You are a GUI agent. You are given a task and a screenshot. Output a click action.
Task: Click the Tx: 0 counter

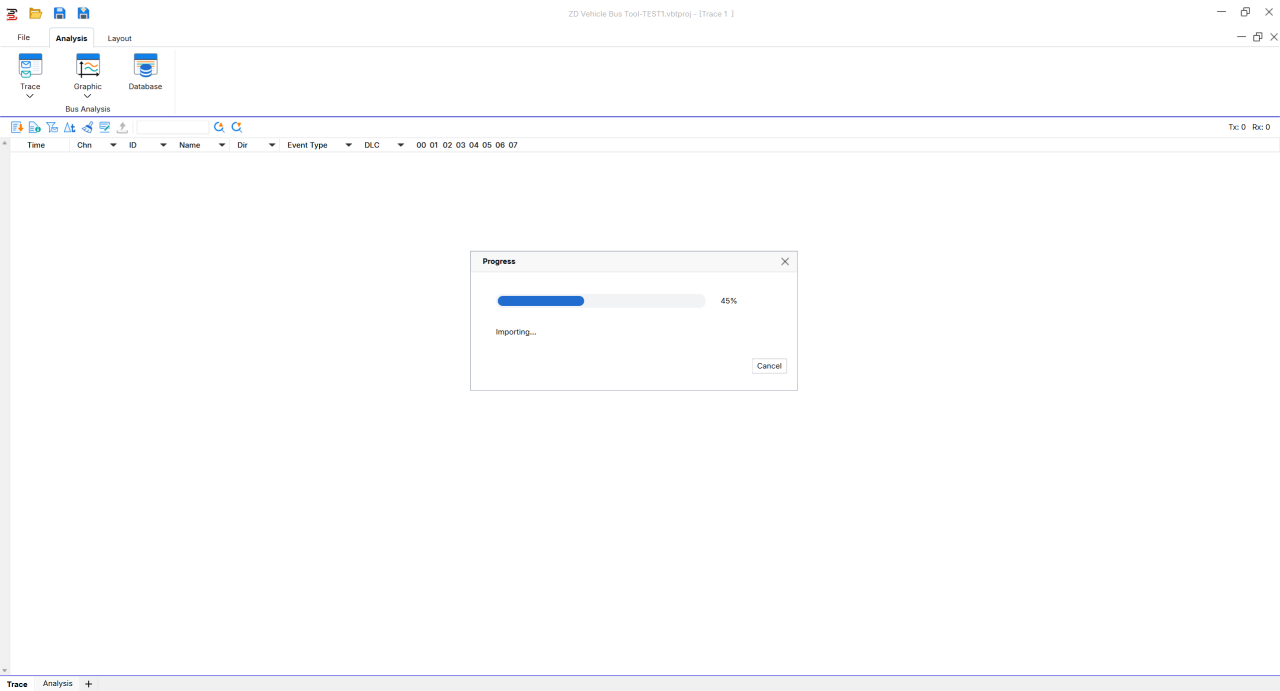1237,127
